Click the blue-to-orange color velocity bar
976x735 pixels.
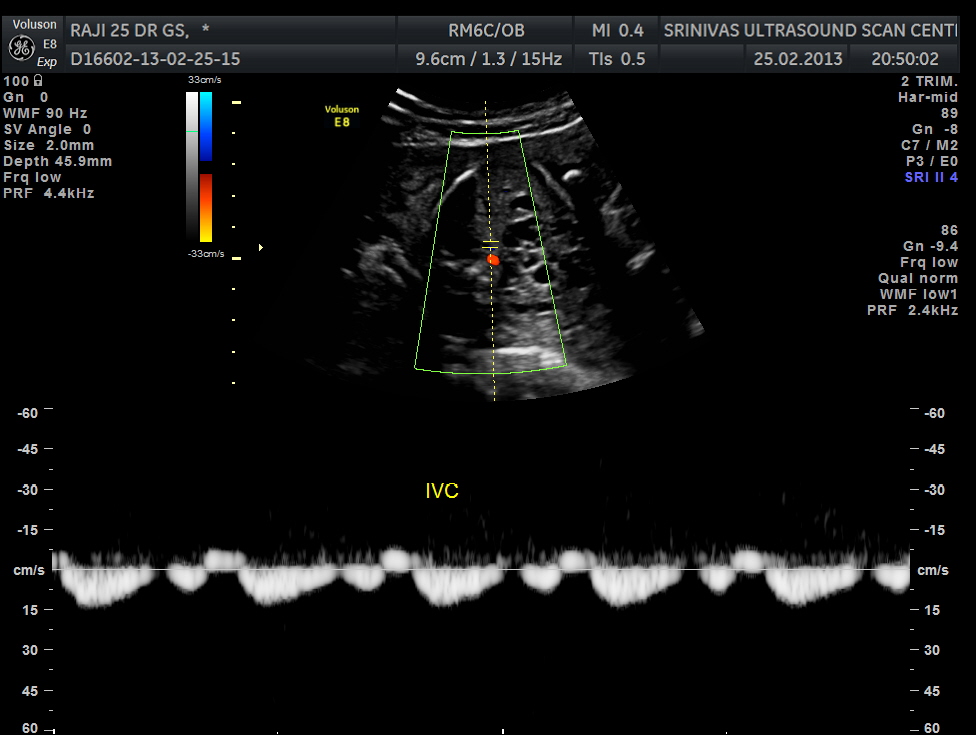pyautogui.click(x=206, y=166)
